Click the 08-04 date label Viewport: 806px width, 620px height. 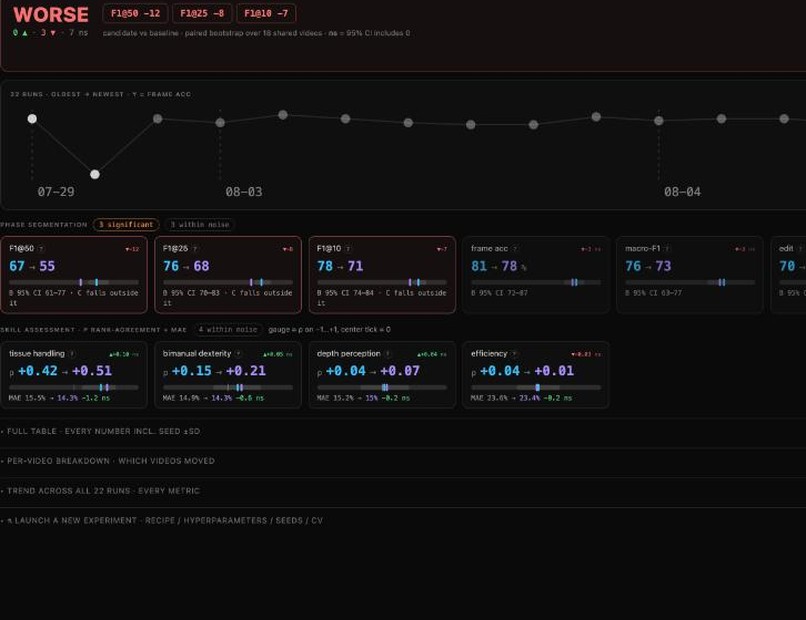[x=682, y=192]
